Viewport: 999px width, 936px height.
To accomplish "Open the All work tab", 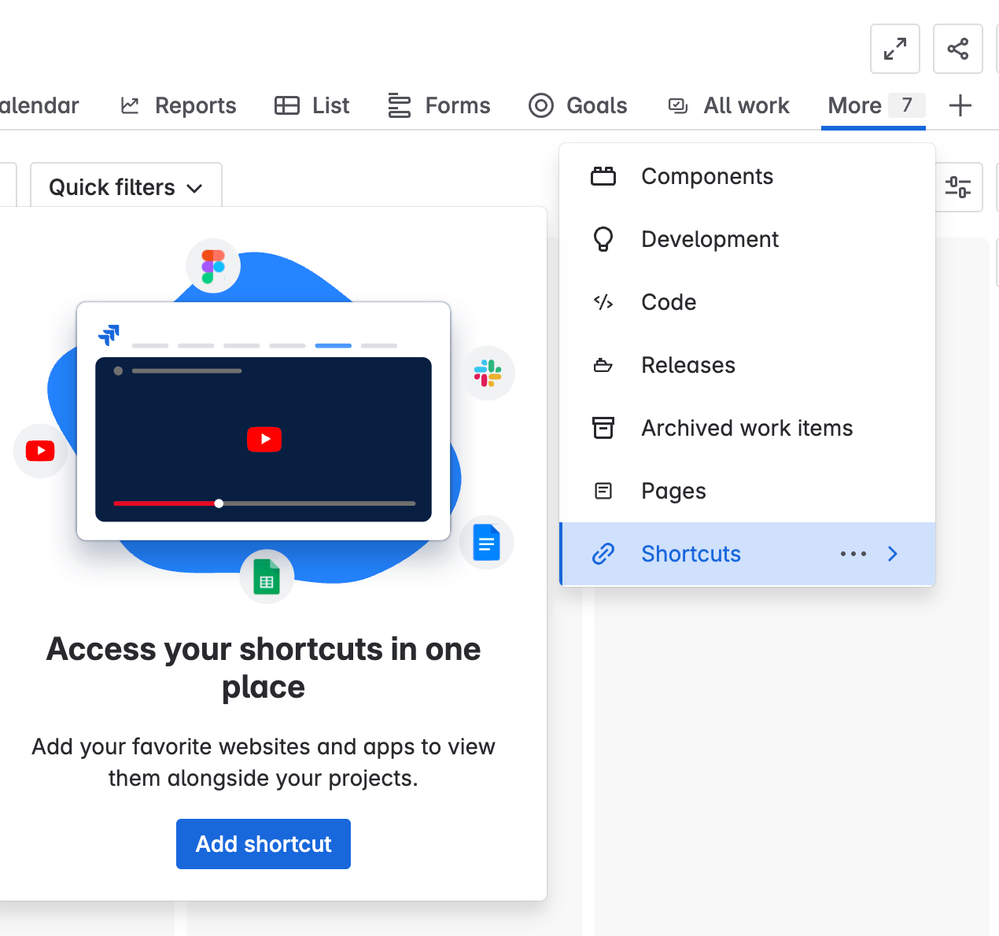I will 728,106.
